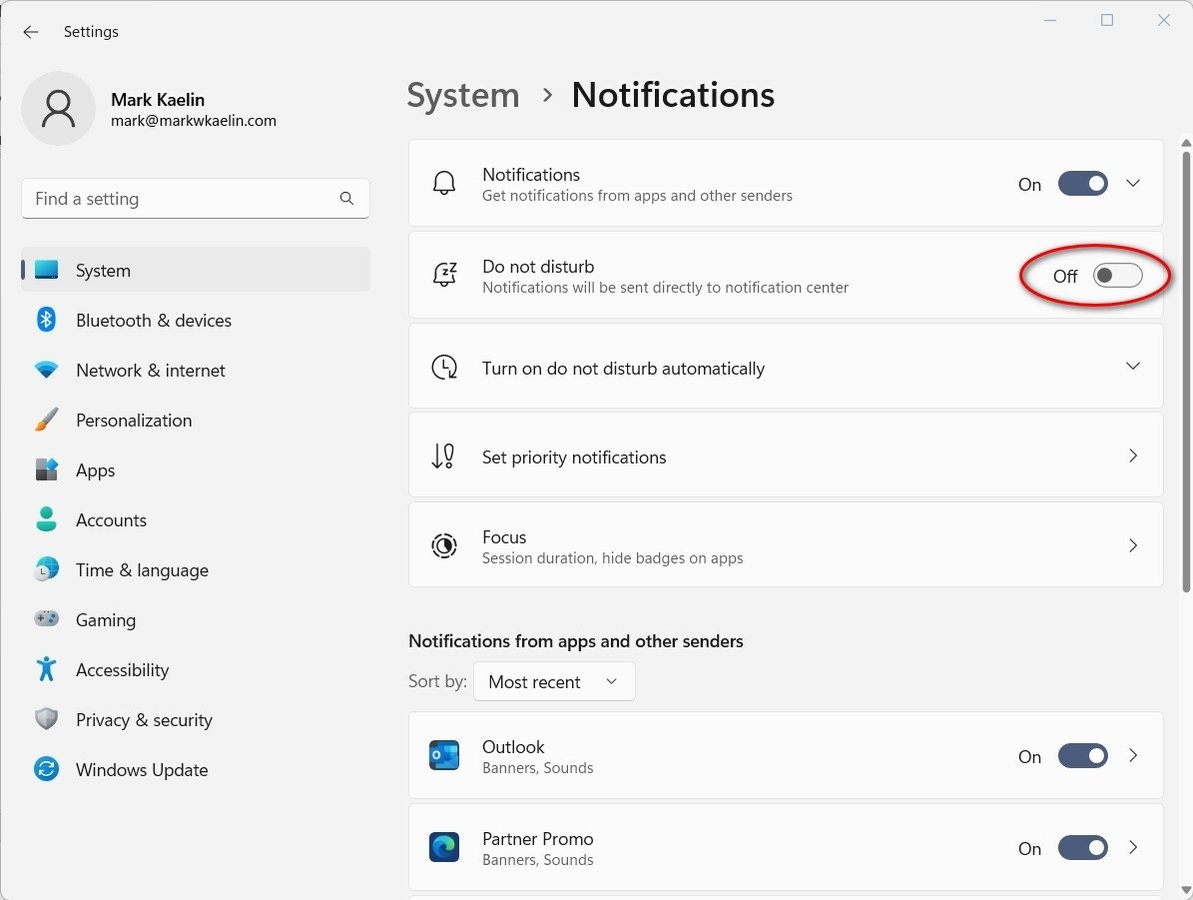Click the Accessibility figure icon

coord(46,669)
